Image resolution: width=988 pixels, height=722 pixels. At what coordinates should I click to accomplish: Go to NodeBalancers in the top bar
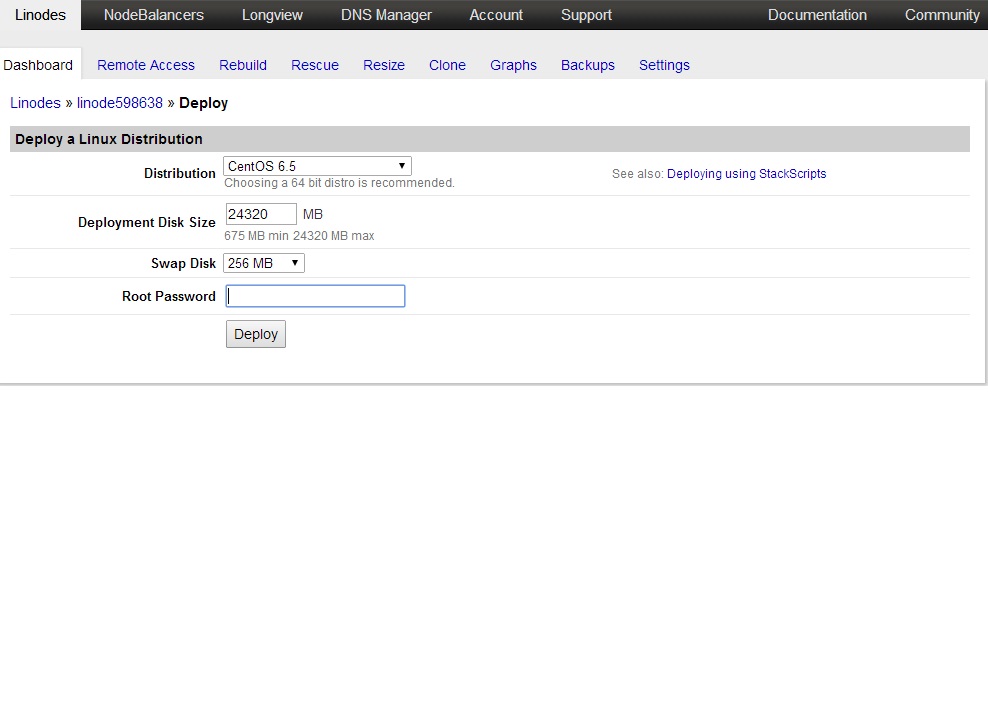(154, 14)
